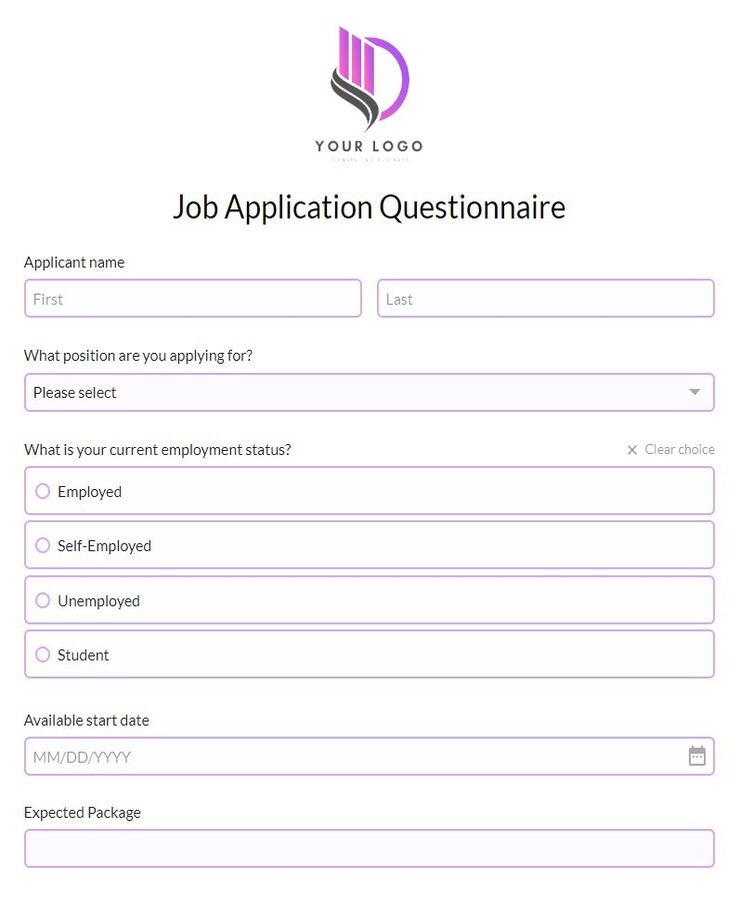The height and width of the screenshot is (900, 740).
Task: Select the Employed radio button
Action: click(42, 491)
